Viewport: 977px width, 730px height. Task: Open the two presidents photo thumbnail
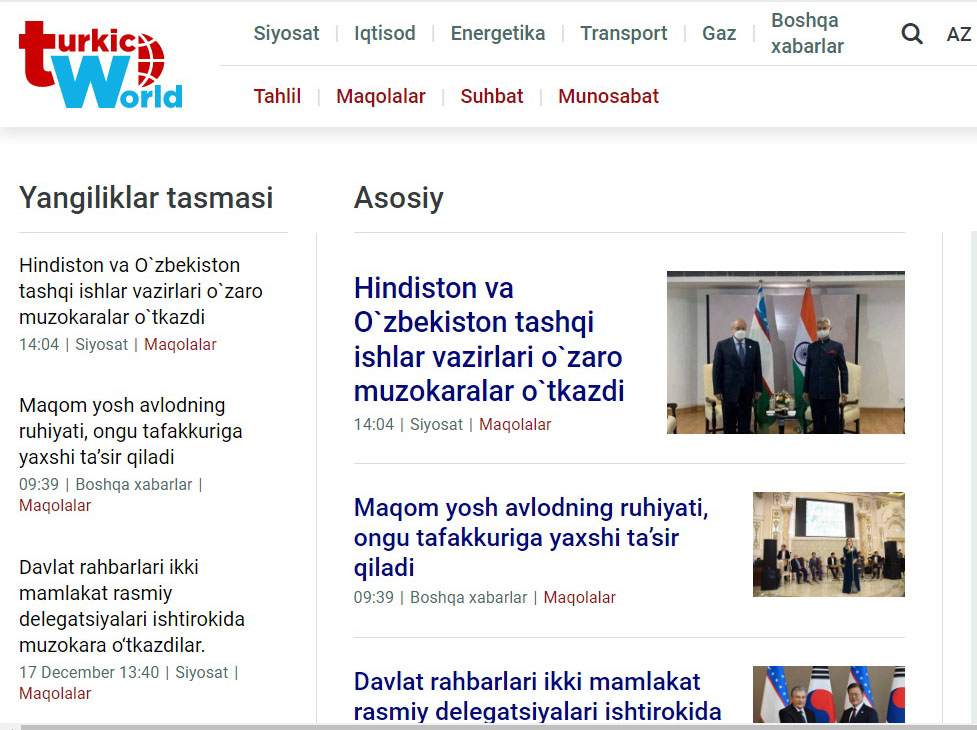click(829, 694)
